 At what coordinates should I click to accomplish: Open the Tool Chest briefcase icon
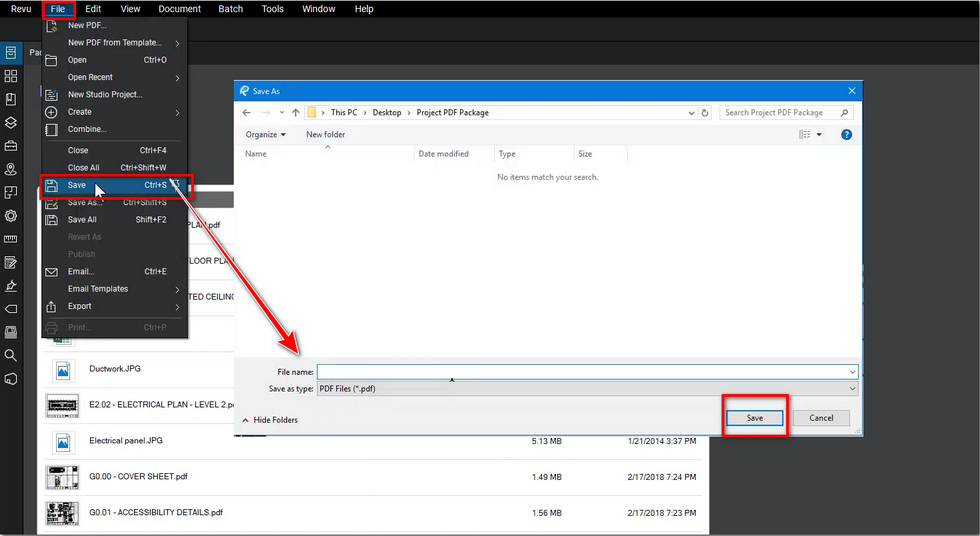11,146
